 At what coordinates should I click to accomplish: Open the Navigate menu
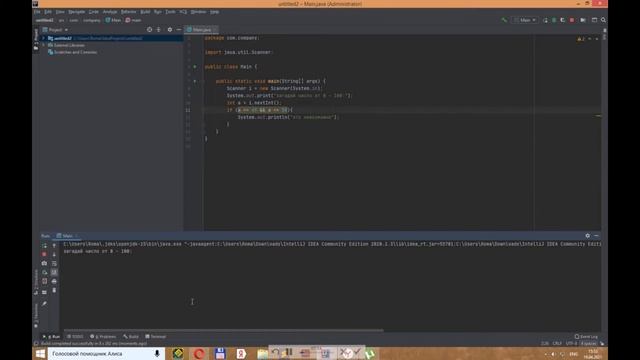tap(77, 12)
